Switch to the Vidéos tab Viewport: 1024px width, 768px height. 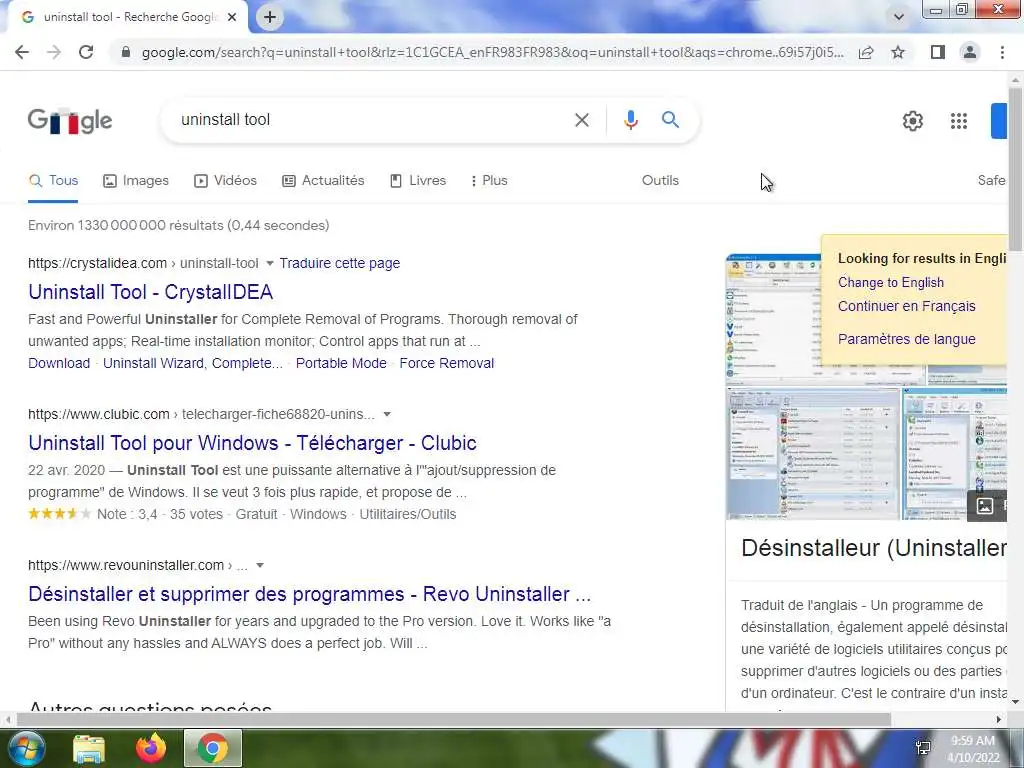click(225, 181)
